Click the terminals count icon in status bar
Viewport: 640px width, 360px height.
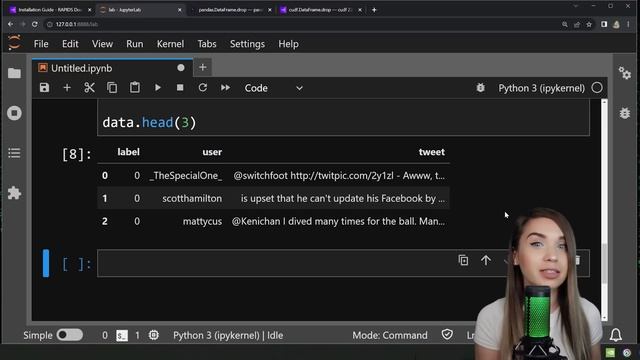(122, 336)
